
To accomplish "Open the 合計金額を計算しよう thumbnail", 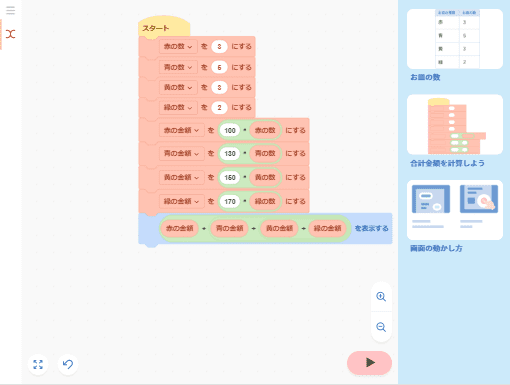I will click(x=455, y=124).
